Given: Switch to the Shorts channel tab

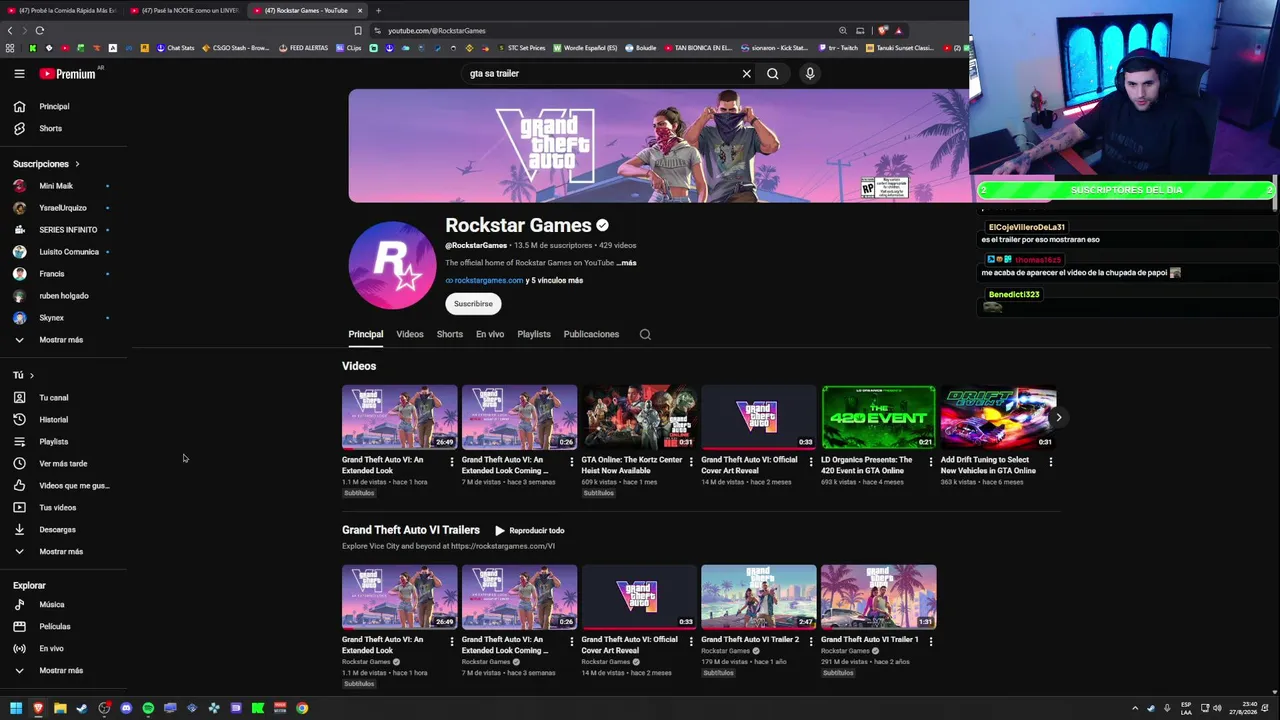Looking at the screenshot, I should pos(450,334).
